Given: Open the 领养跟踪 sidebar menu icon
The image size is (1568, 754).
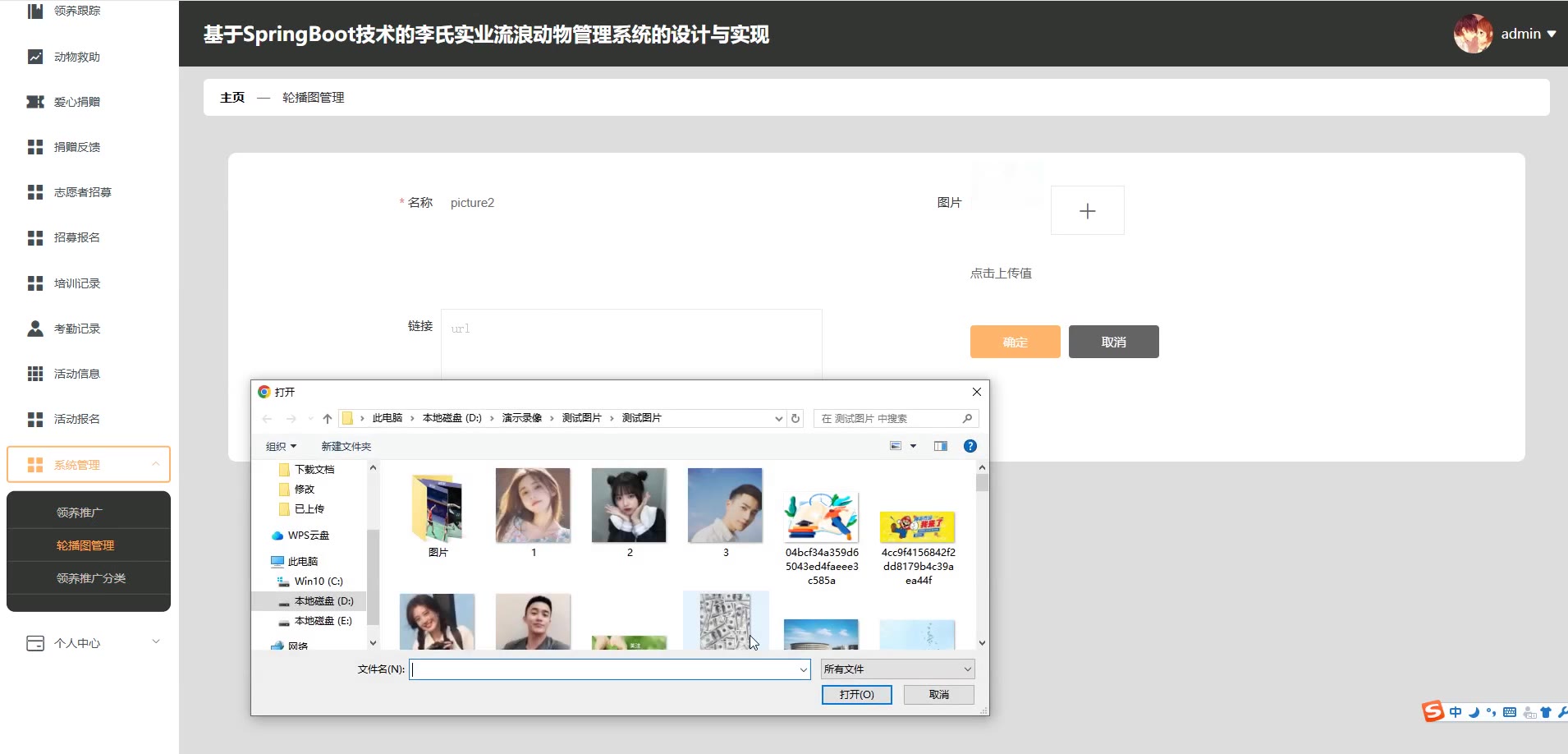Looking at the screenshot, I should click(x=35, y=11).
